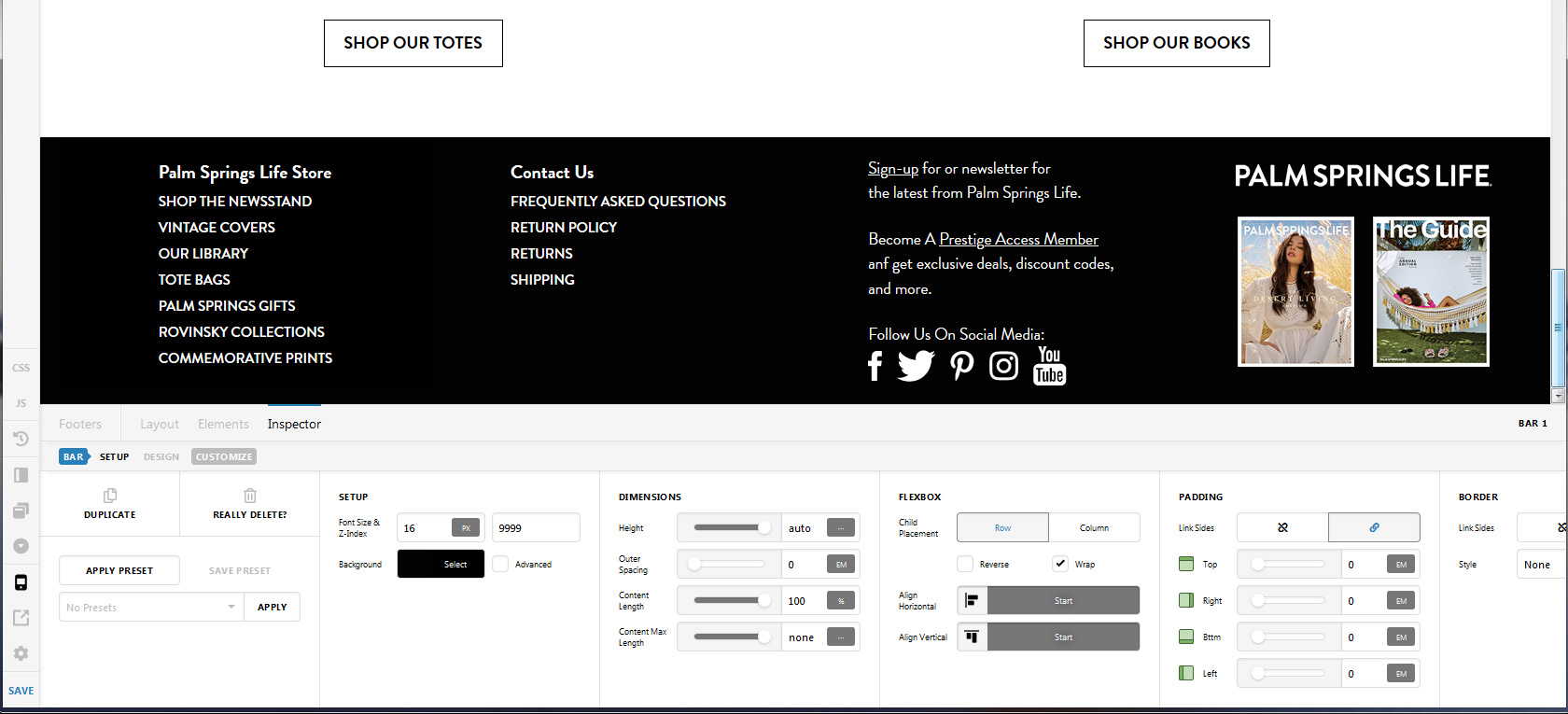The height and width of the screenshot is (714, 1568).
Task: Open the Prestige Access Member link
Action: pyautogui.click(x=1018, y=240)
